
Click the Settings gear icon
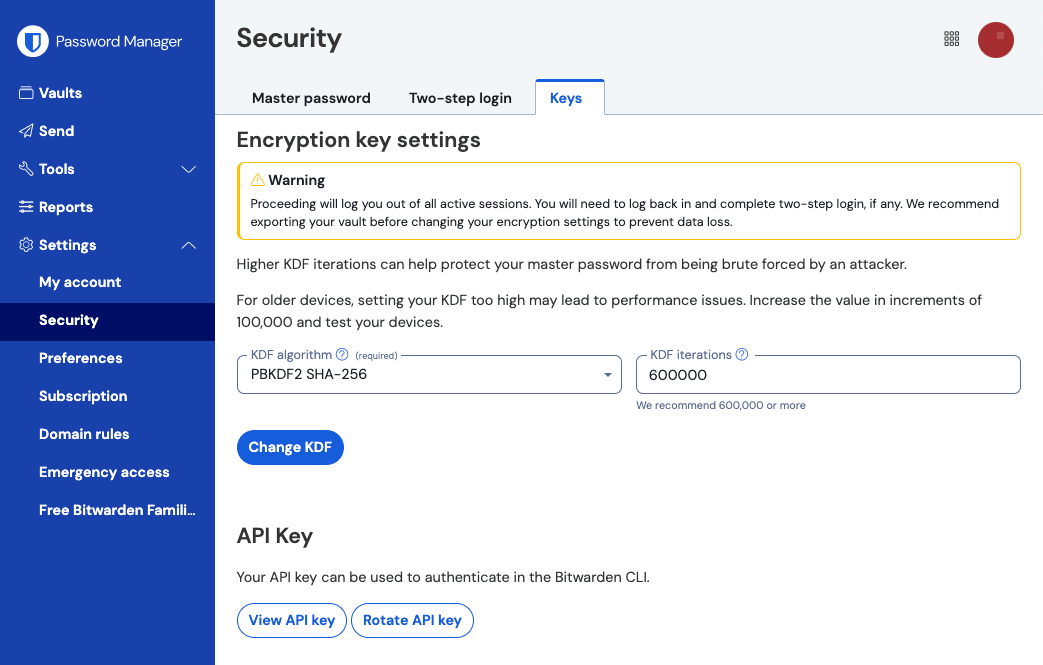(x=27, y=245)
